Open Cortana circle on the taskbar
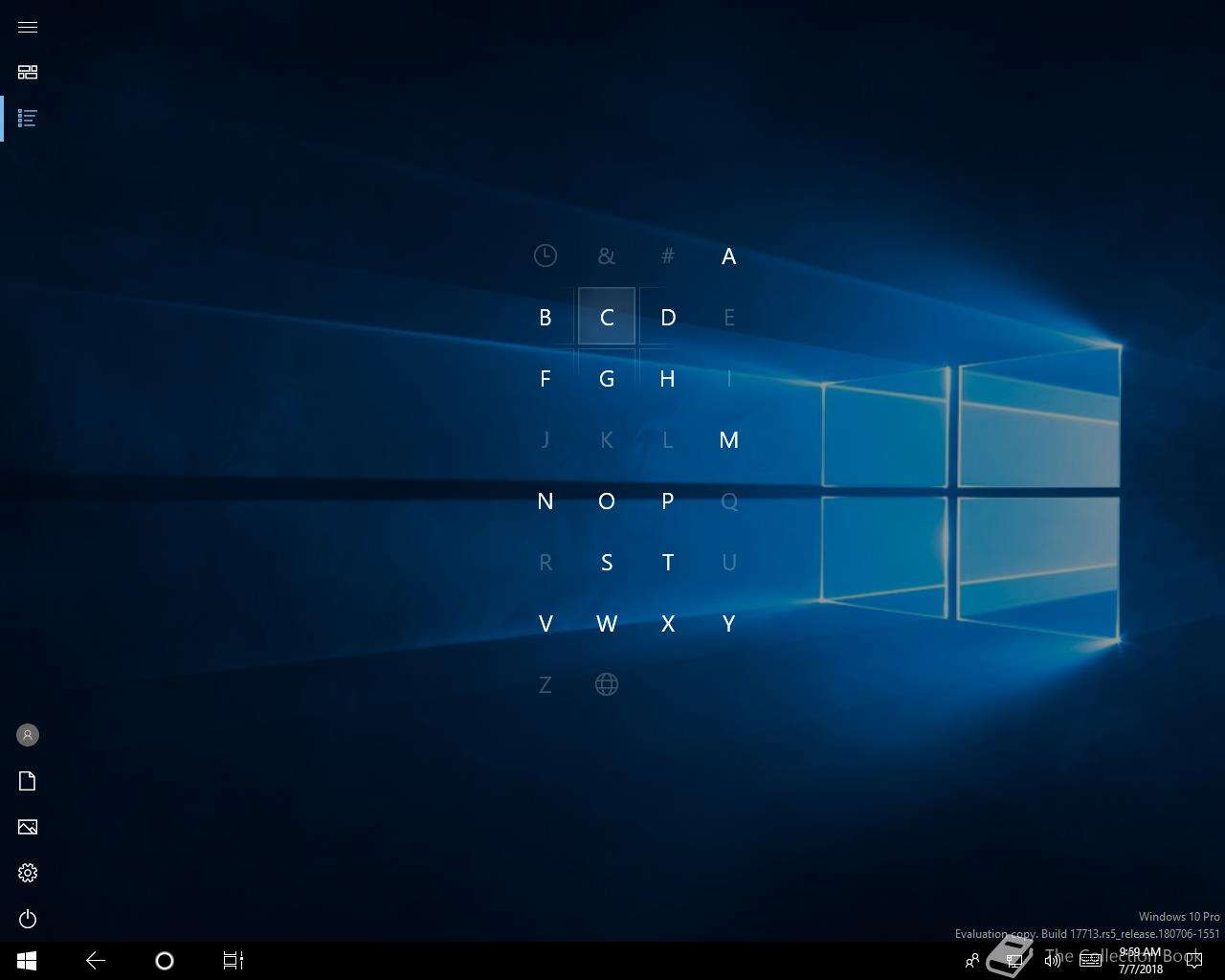Viewport: 1225px width, 980px height. [165, 961]
